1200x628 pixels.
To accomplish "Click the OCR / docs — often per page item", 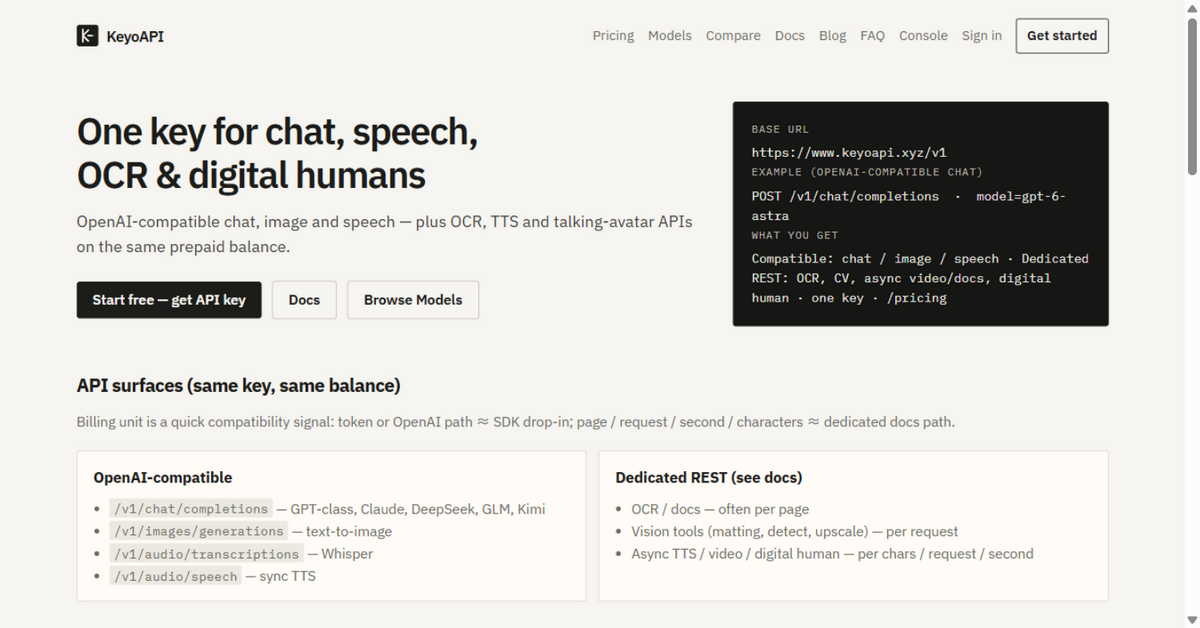I will coord(720,509).
